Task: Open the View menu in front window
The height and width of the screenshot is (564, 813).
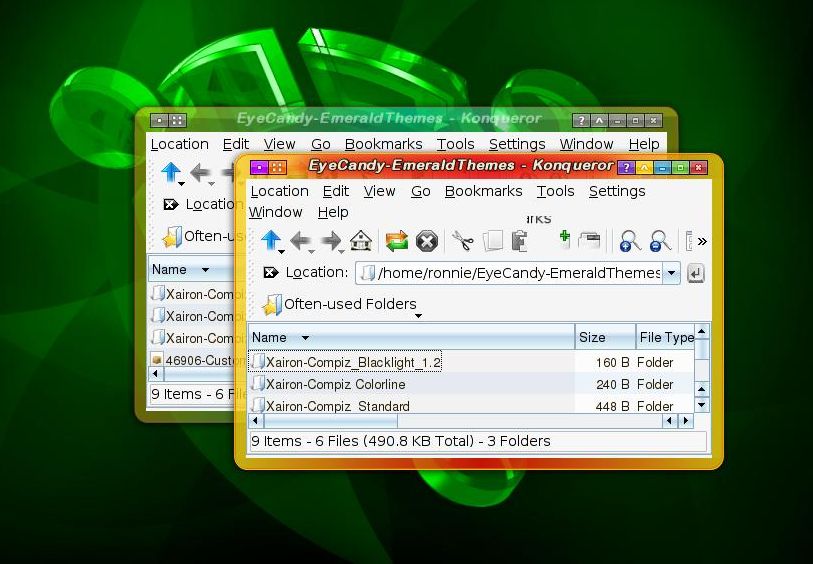Action: (x=379, y=191)
